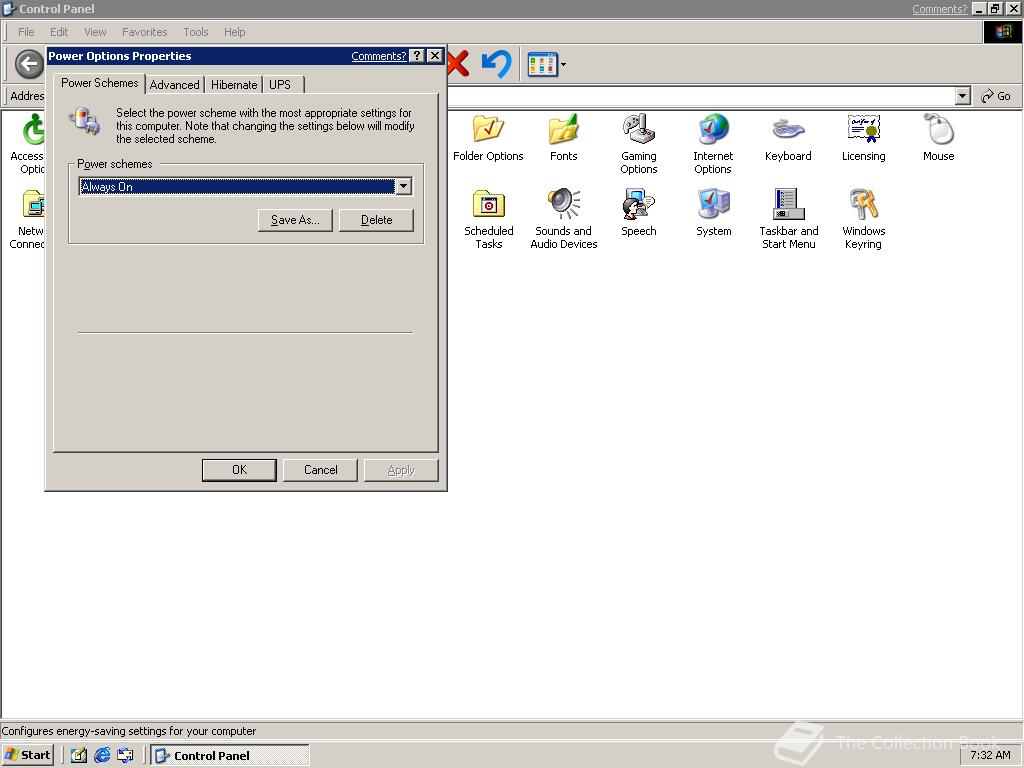Open the Tools menu
The height and width of the screenshot is (768, 1024).
(x=195, y=32)
